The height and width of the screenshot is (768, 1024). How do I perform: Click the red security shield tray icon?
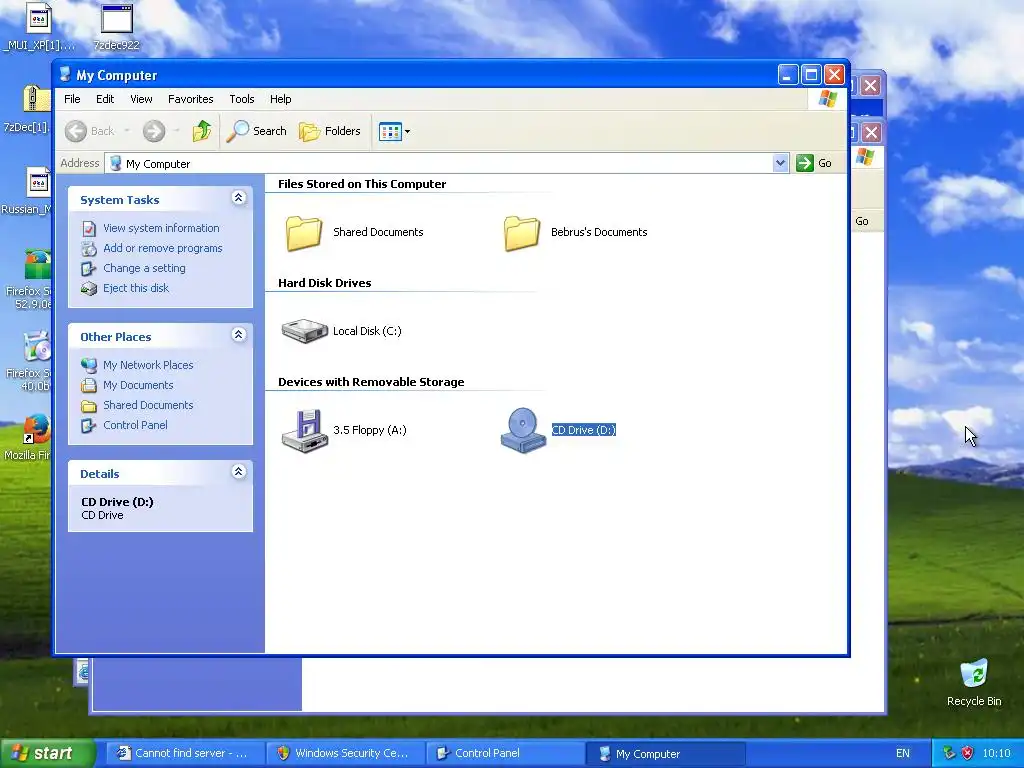point(967,754)
